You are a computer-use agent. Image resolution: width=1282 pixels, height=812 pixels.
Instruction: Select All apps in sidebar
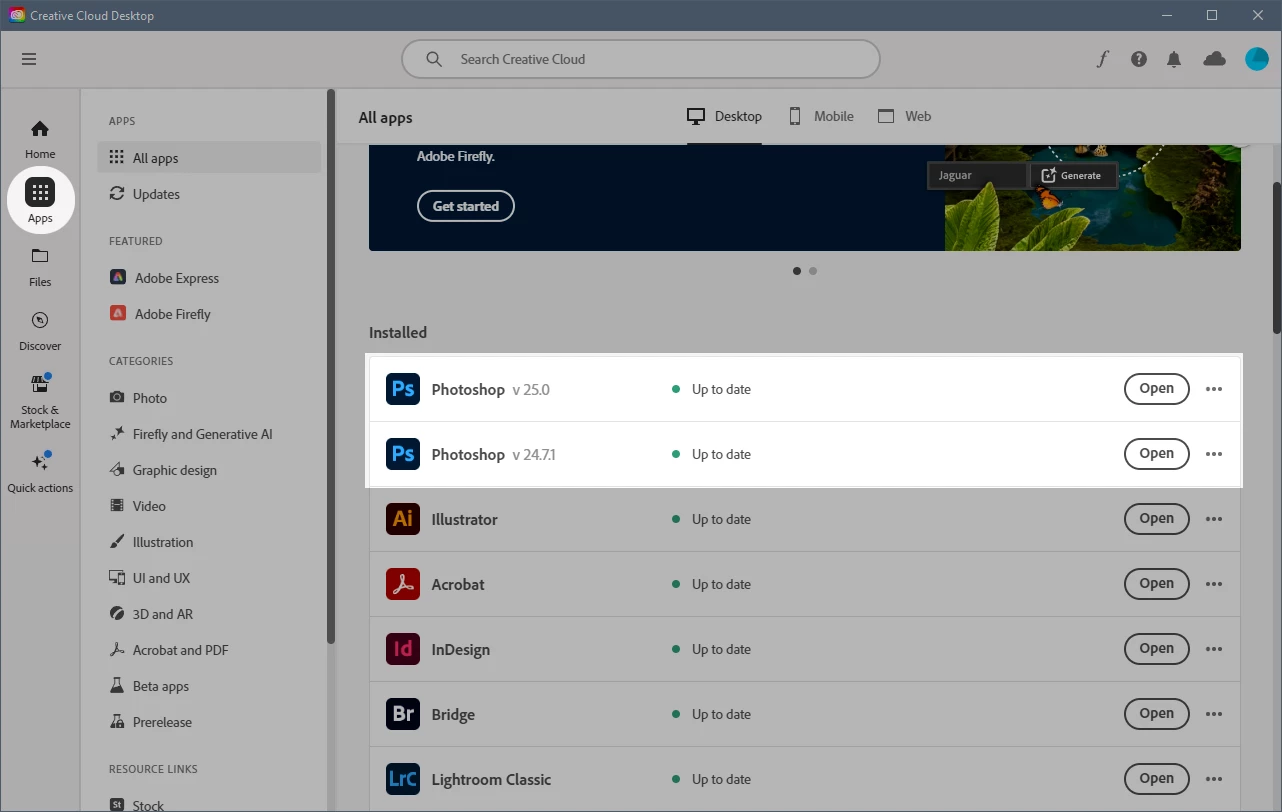[209, 158]
